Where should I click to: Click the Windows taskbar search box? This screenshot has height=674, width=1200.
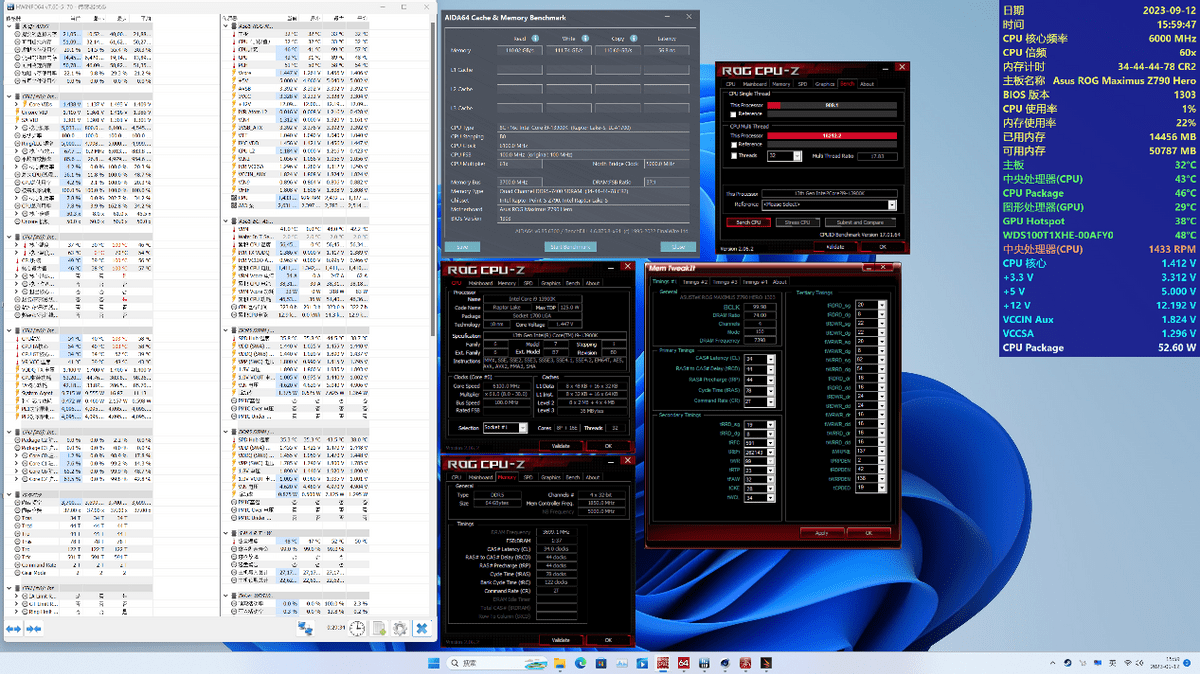(480, 664)
